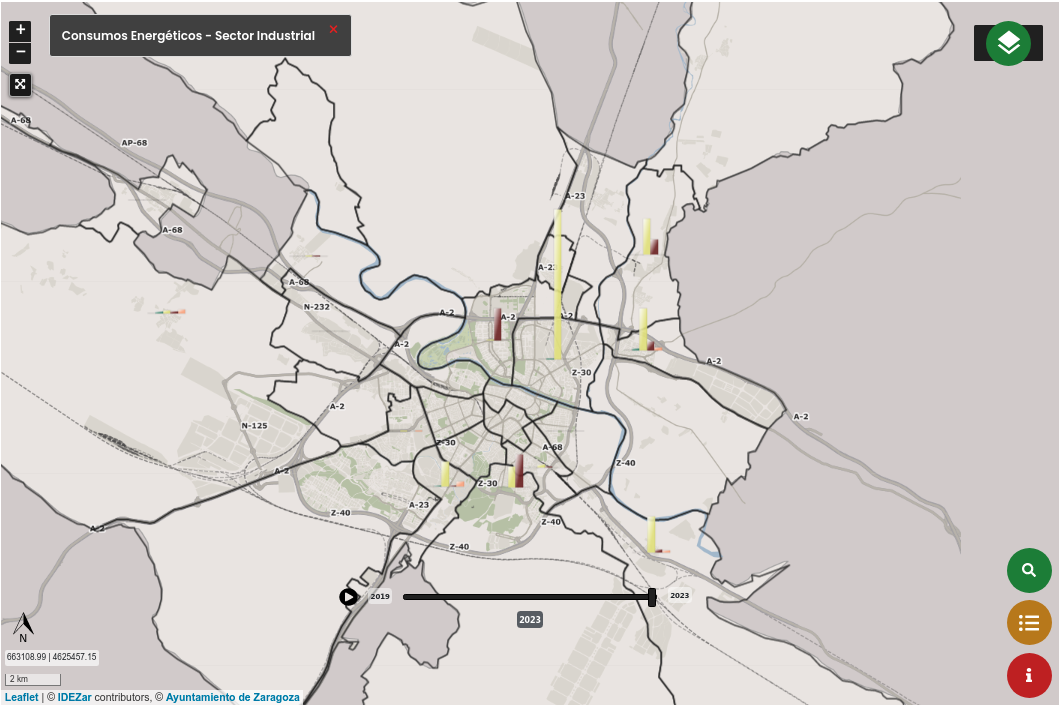Zoom in the map with plus button
The width and height of the screenshot is (1060, 706).
pyautogui.click(x=20, y=30)
